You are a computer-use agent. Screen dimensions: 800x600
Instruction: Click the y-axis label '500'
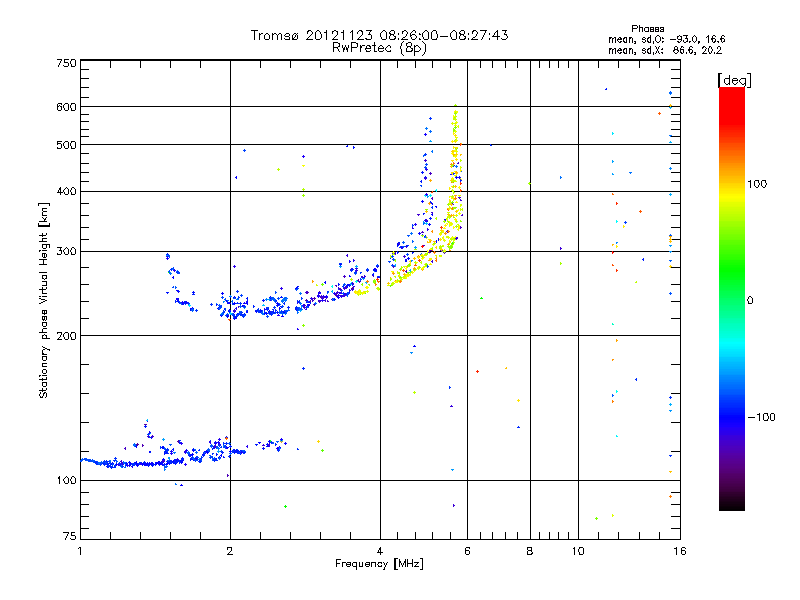(x=66, y=145)
